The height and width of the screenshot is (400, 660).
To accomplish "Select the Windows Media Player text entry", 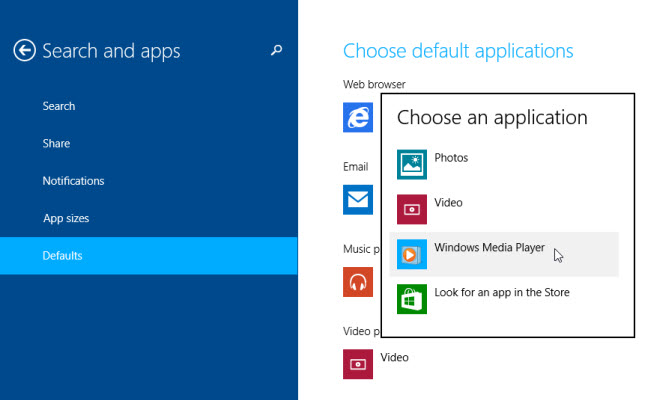I will click(490, 248).
